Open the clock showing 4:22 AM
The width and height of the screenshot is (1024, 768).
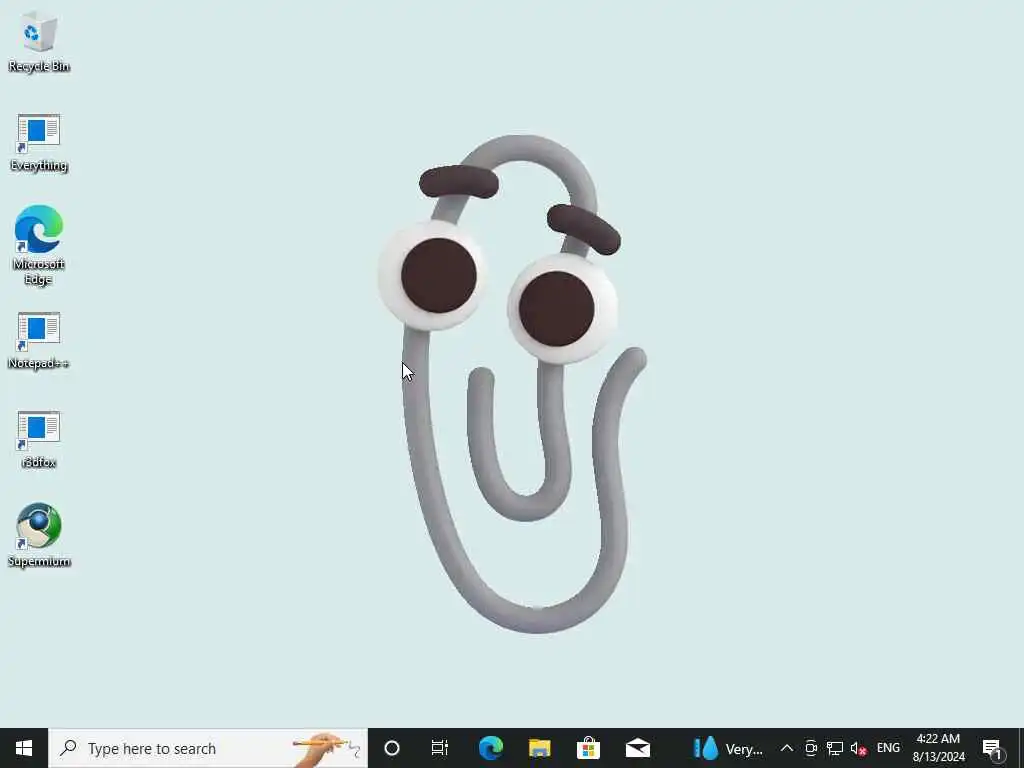tap(938, 748)
